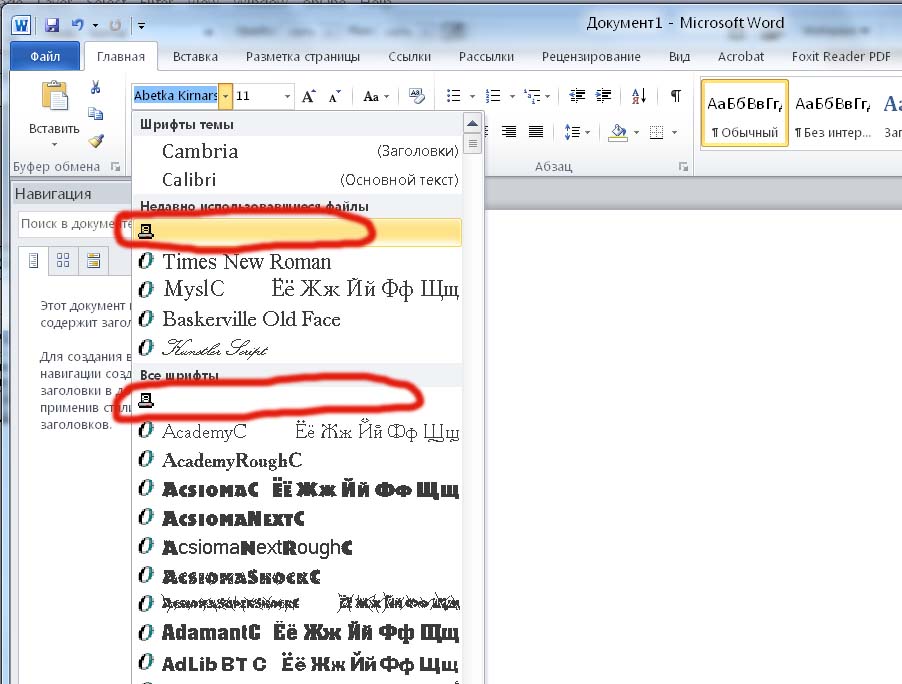Select the Рецензирование tab
This screenshot has width=902, height=684.
[591, 56]
